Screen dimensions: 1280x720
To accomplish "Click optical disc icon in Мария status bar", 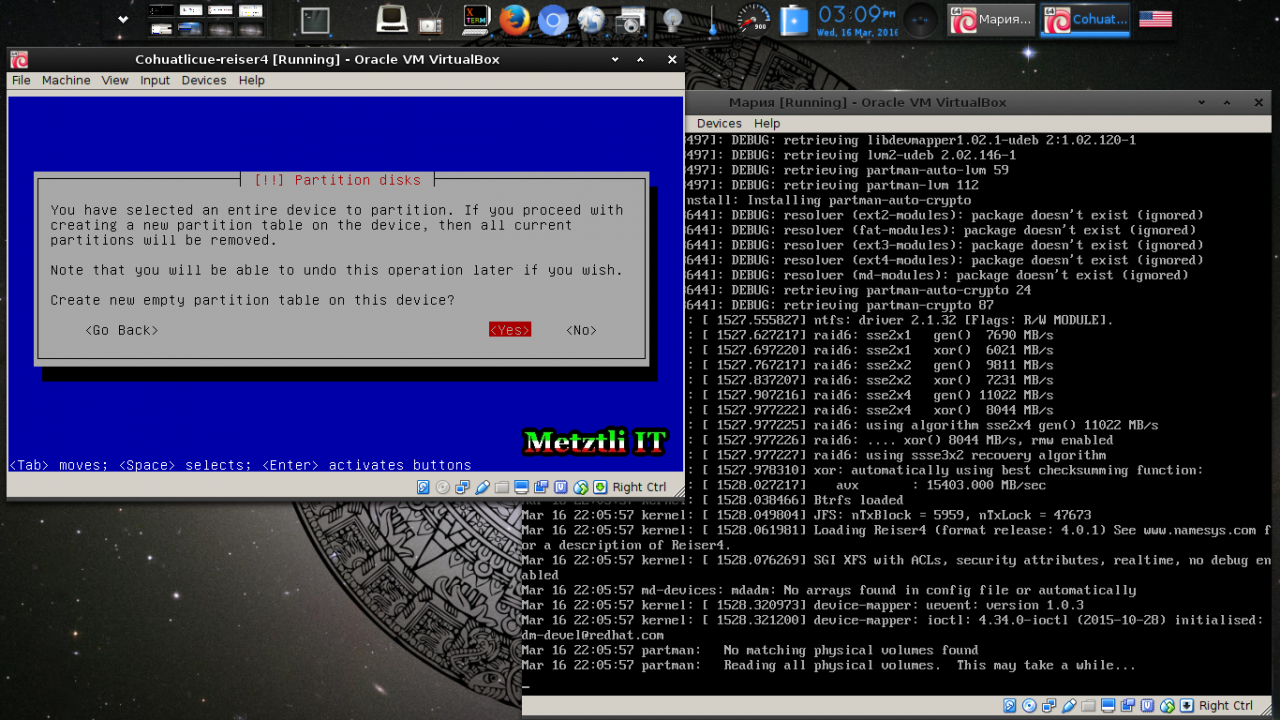I will (1029, 706).
